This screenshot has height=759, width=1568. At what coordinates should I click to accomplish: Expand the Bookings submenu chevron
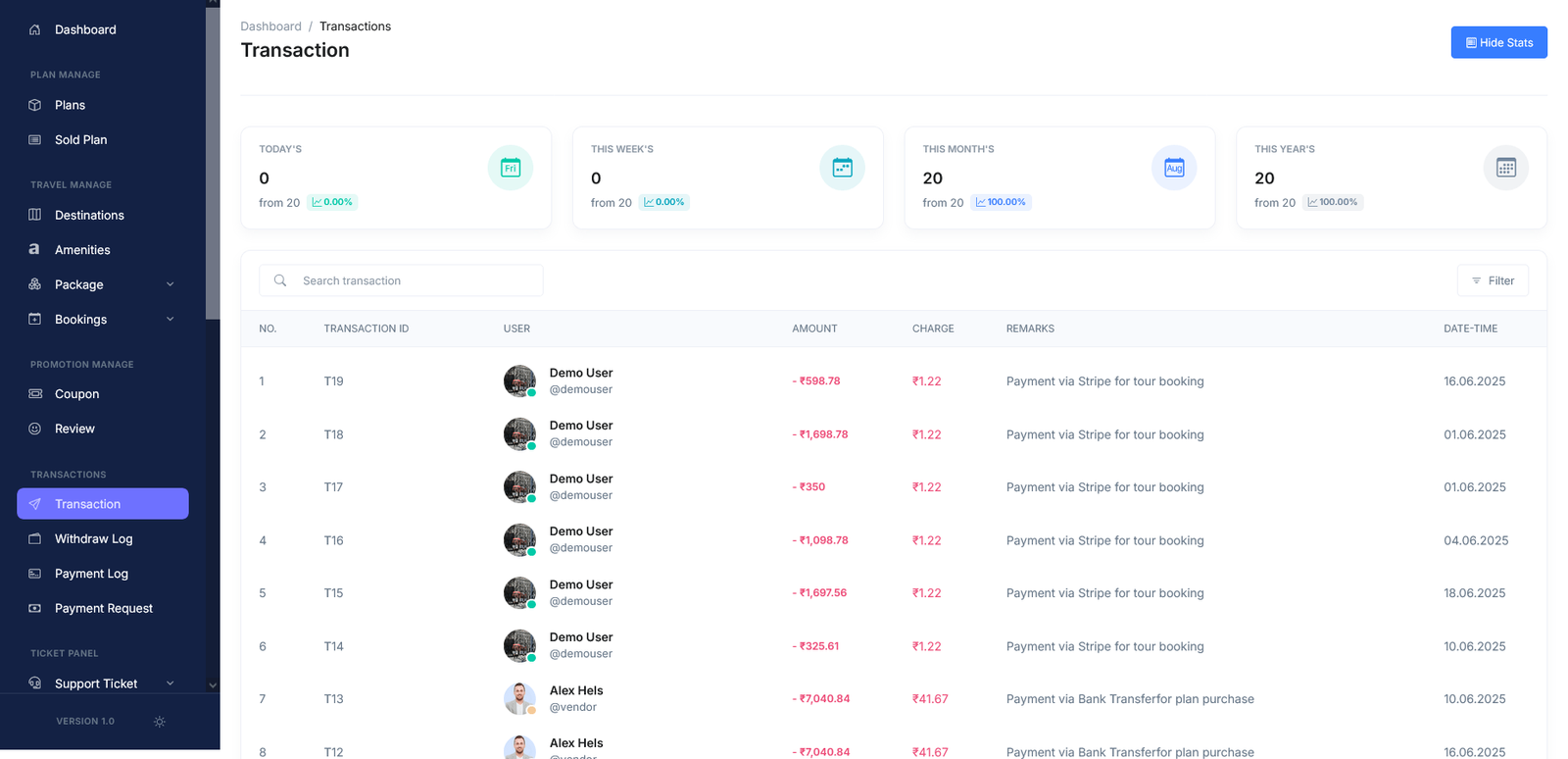[x=171, y=320]
